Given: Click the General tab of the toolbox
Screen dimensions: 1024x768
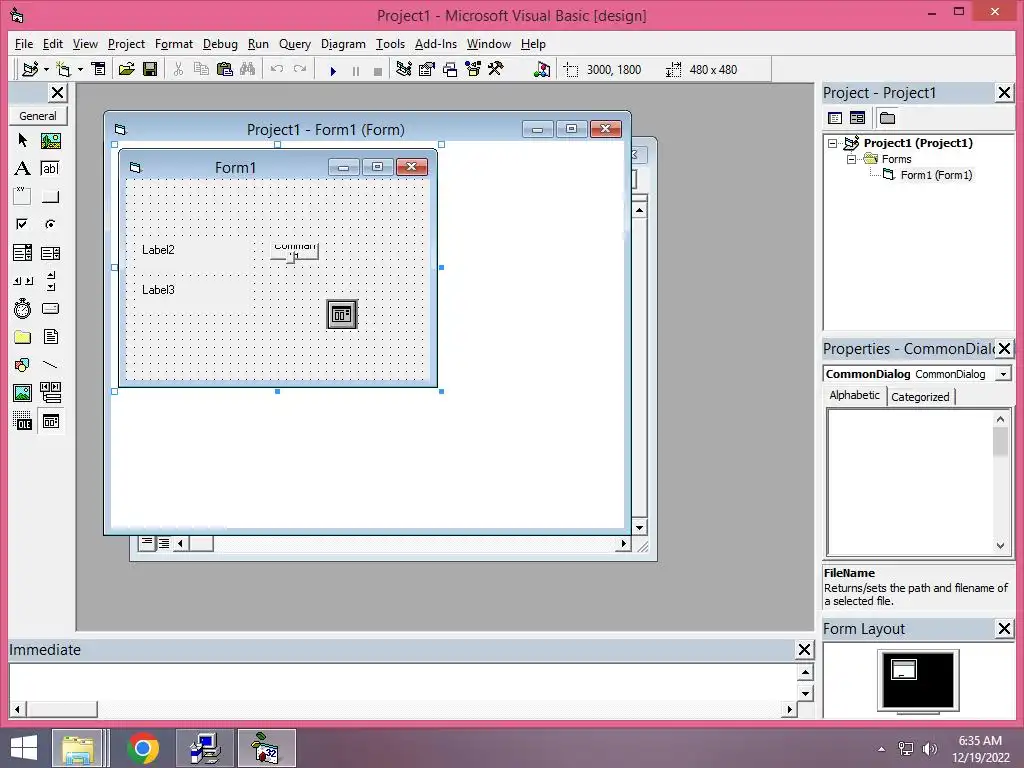Looking at the screenshot, I should [38, 116].
